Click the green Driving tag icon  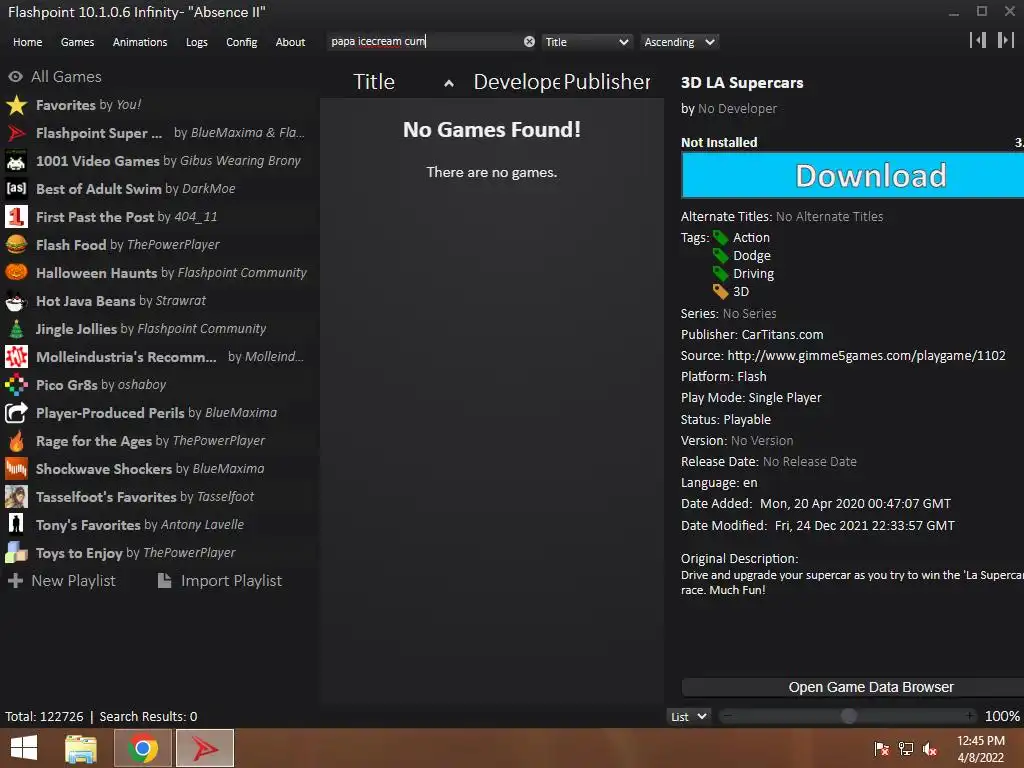(x=720, y=274)
